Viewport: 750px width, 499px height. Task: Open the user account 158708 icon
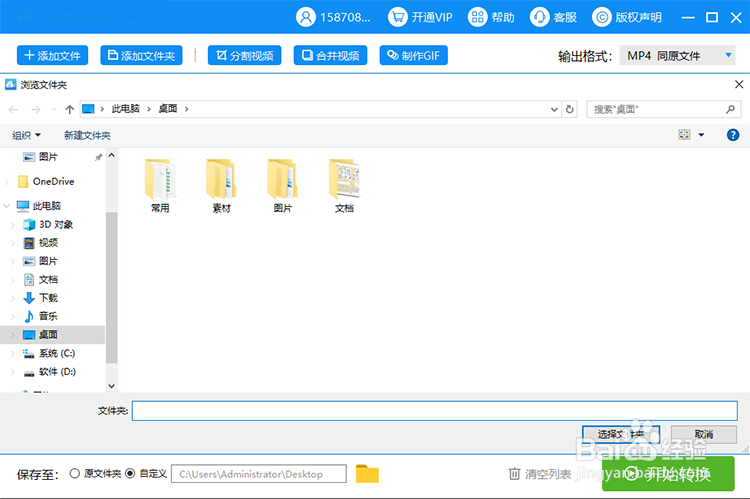click(306, 17)
